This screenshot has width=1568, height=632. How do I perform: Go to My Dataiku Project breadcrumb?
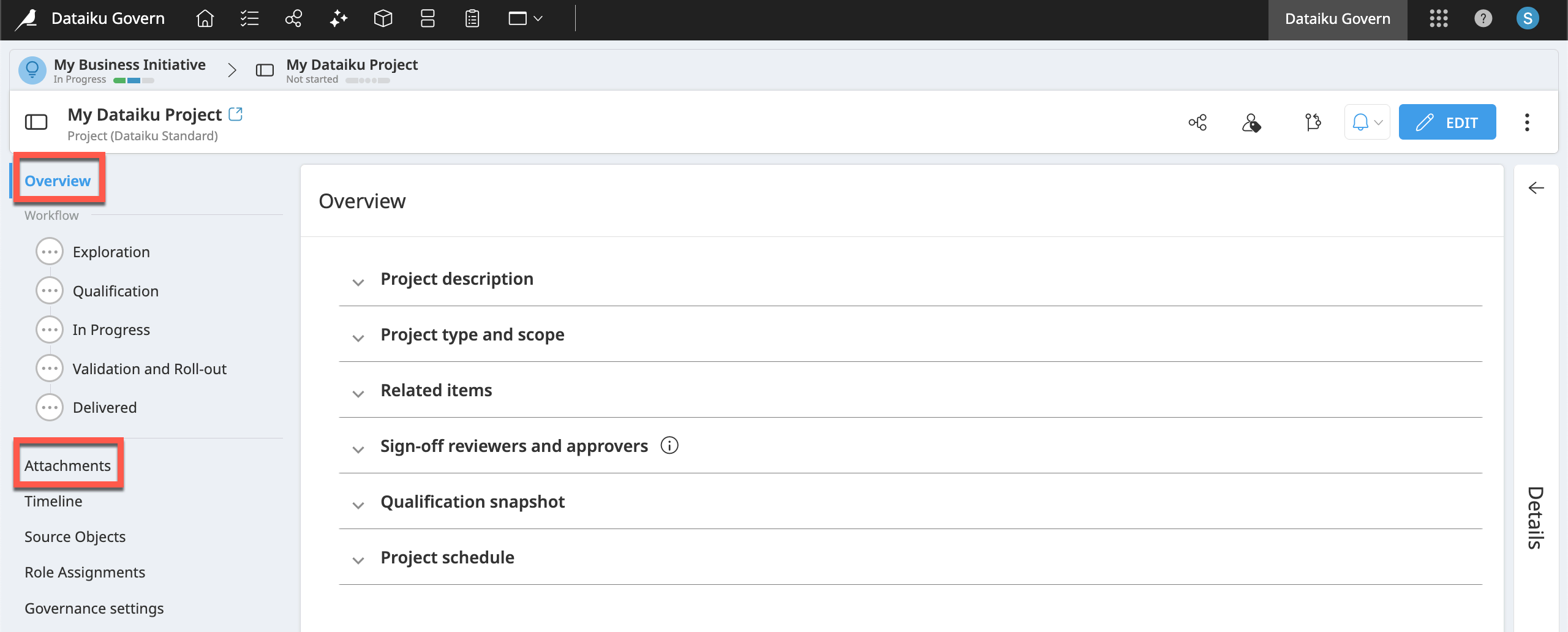(x=352, y=64)
